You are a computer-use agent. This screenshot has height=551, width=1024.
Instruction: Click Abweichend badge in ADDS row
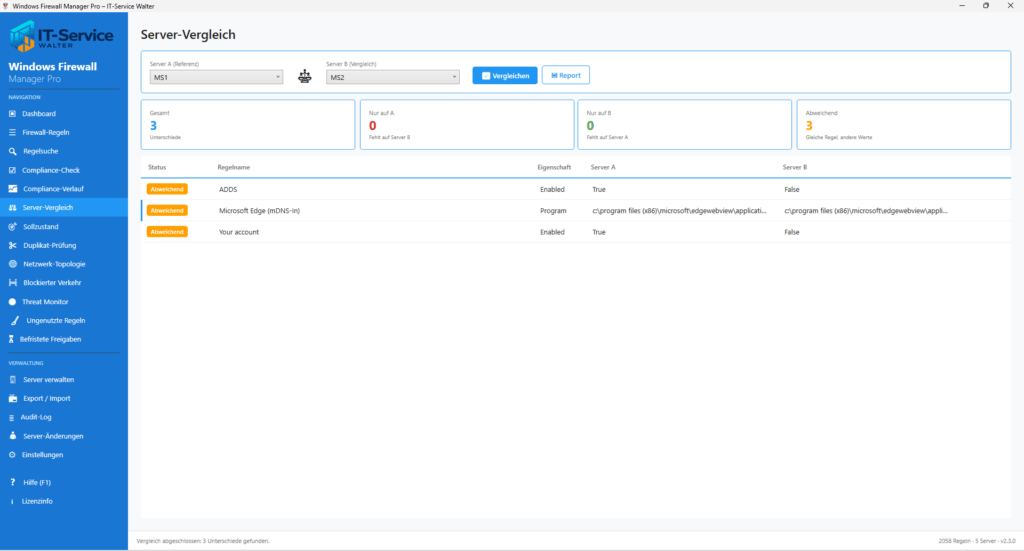pyautogui.click(x=167, y=189)
